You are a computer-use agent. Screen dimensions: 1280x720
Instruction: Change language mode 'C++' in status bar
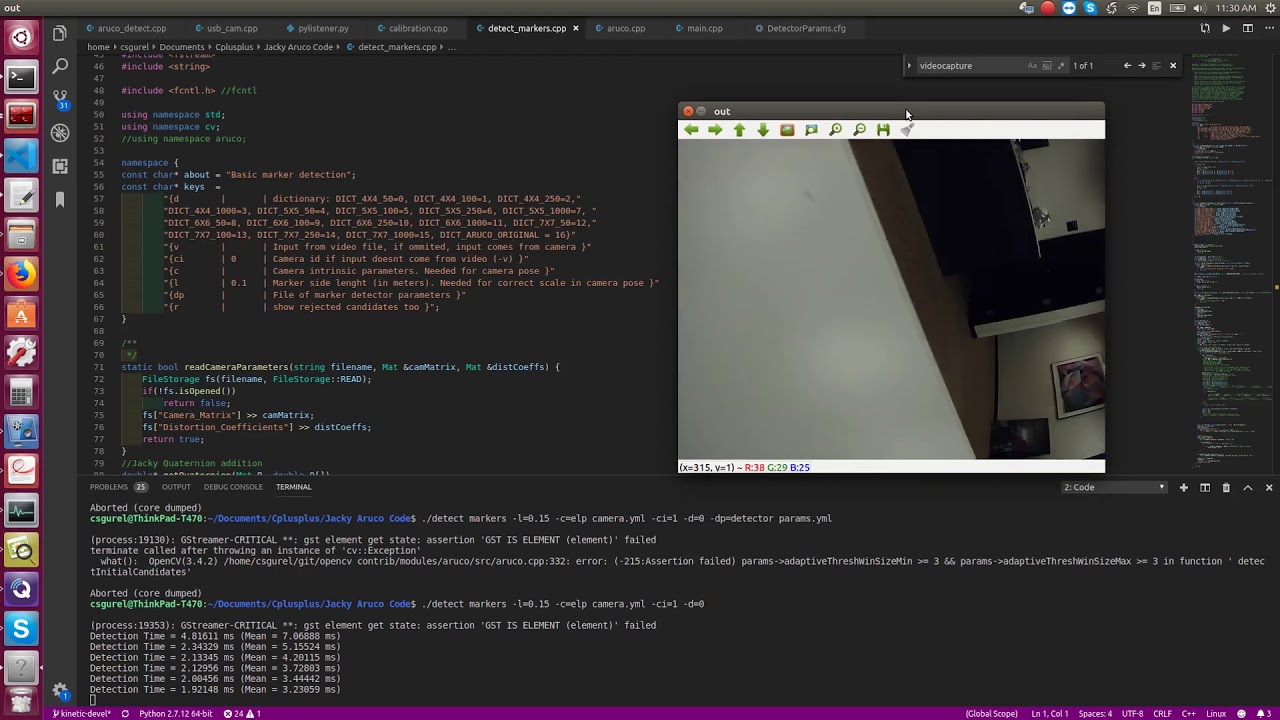click(1188, 714)
